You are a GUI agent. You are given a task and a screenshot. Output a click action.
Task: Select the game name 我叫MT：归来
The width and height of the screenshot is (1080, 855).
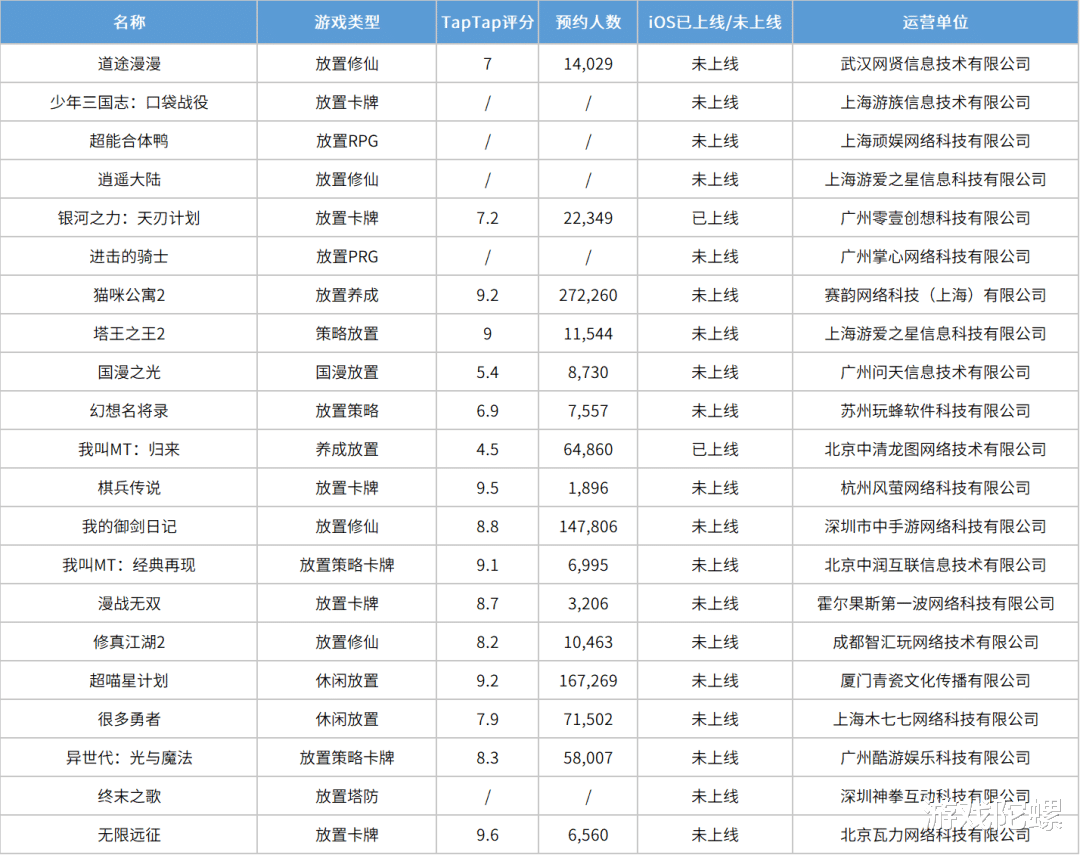tap(129, 450)
